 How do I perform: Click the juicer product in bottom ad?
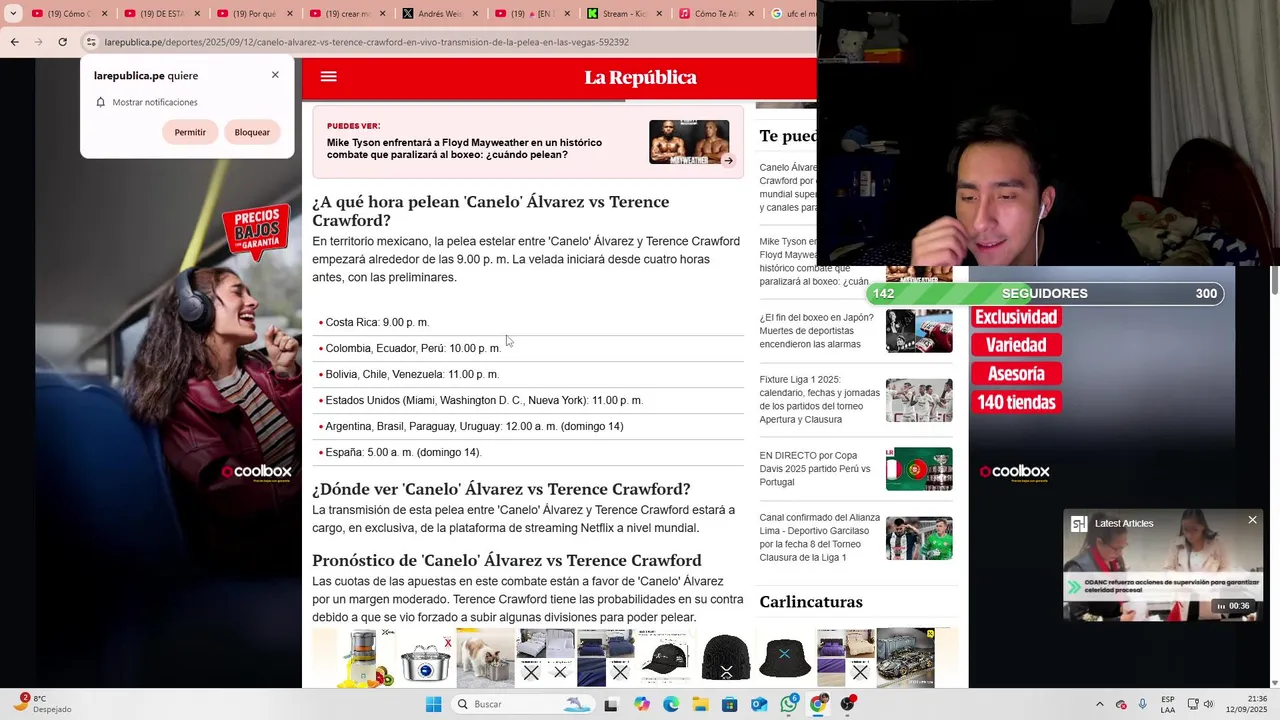point(364,658)
